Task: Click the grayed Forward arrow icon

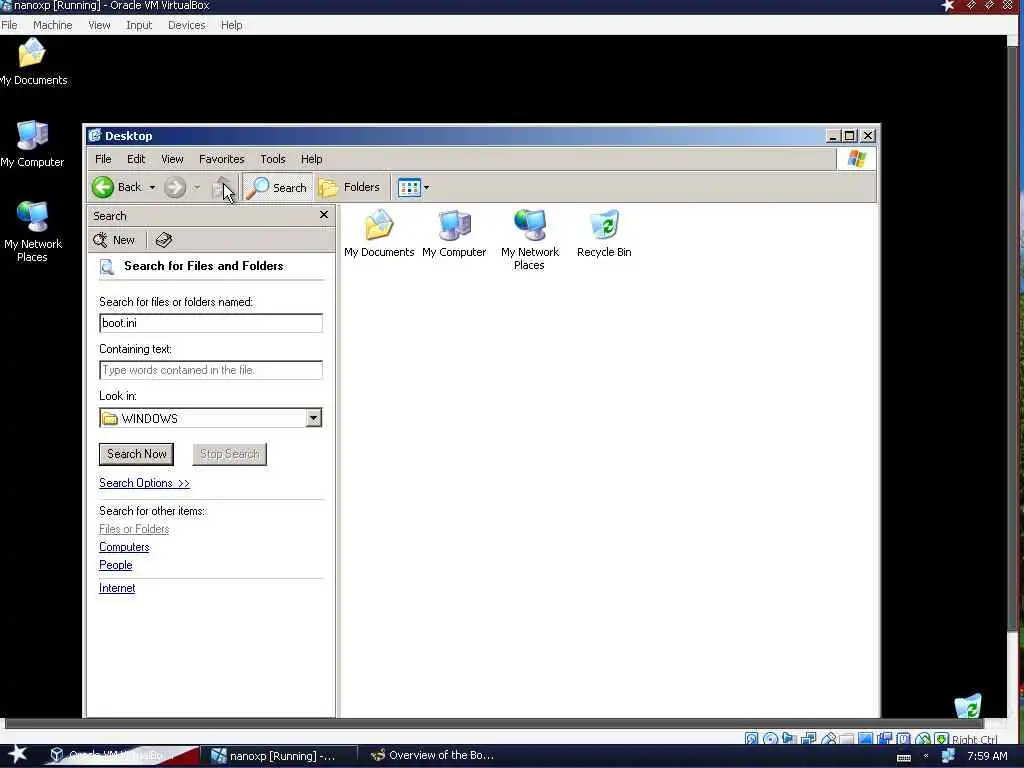Action: [174, 187]
